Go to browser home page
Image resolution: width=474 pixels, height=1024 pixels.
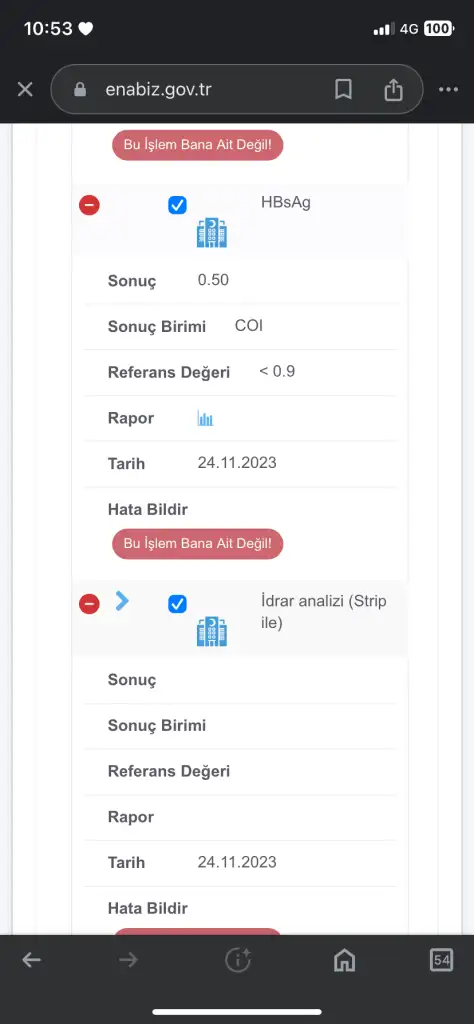click(344, 959)
